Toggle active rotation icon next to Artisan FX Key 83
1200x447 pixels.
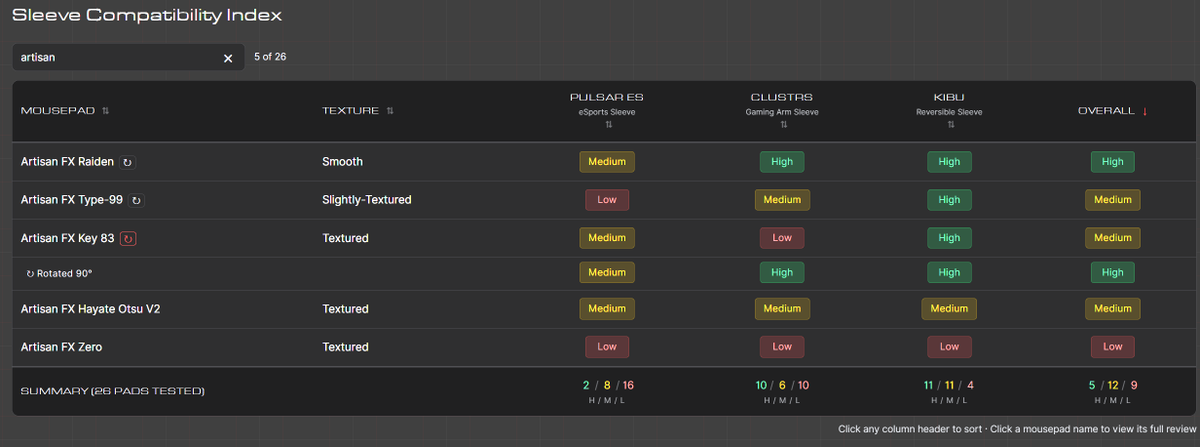coord(128,238)
